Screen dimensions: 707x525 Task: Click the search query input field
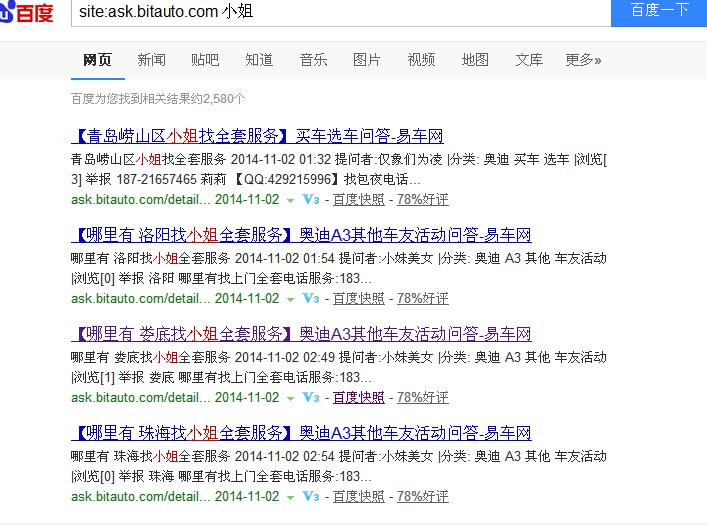[340, 11]
